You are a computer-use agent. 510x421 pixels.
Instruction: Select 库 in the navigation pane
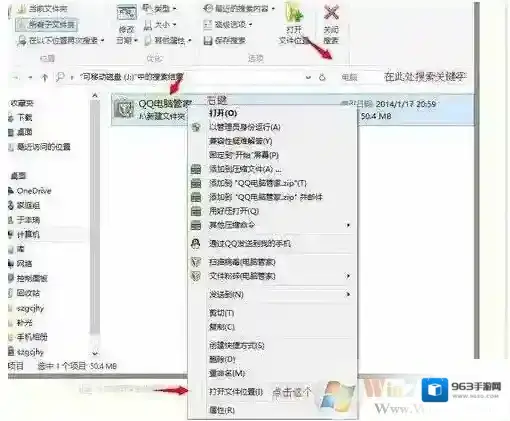tap(20, 249)
